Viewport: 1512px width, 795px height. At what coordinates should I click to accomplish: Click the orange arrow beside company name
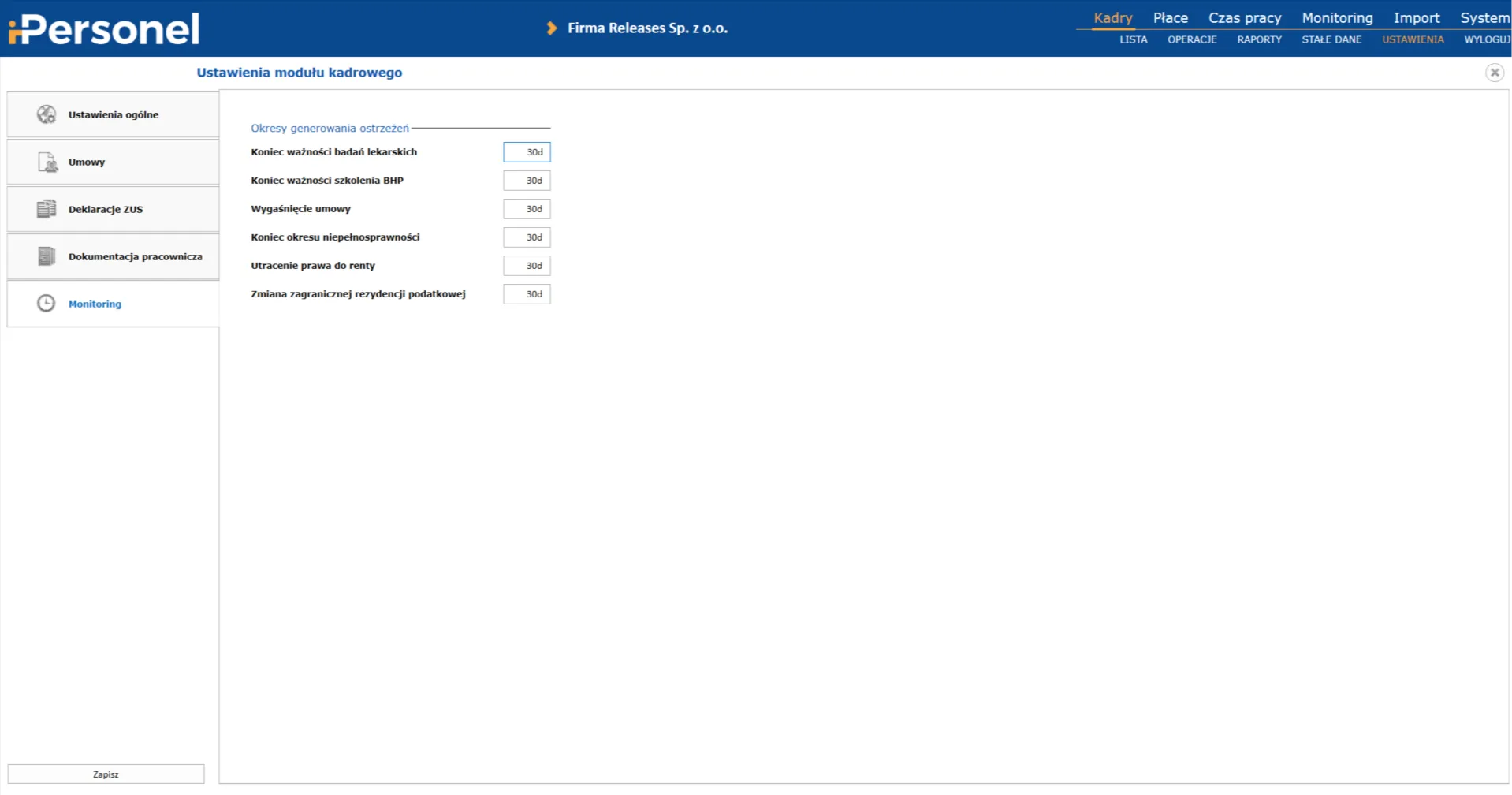(552, 28)
